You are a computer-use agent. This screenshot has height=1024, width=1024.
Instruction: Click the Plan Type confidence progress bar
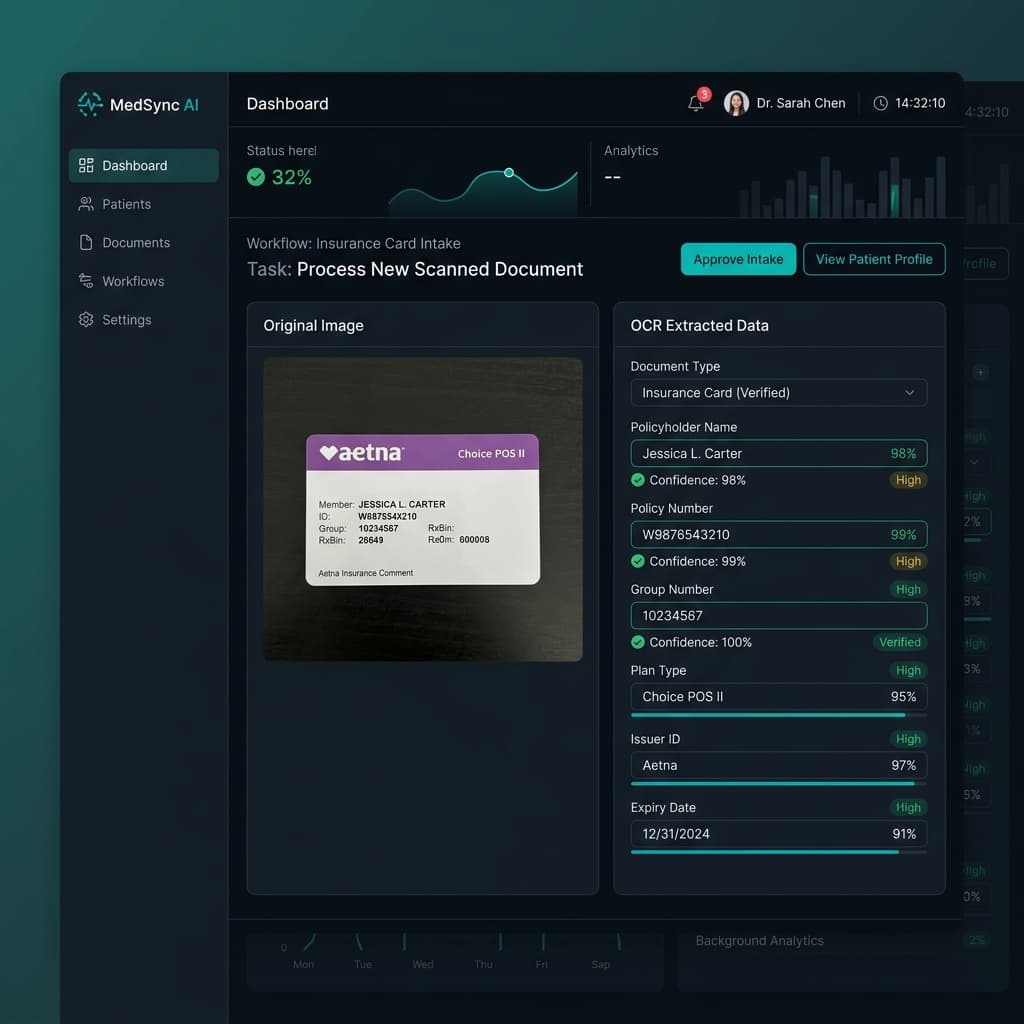778,715
